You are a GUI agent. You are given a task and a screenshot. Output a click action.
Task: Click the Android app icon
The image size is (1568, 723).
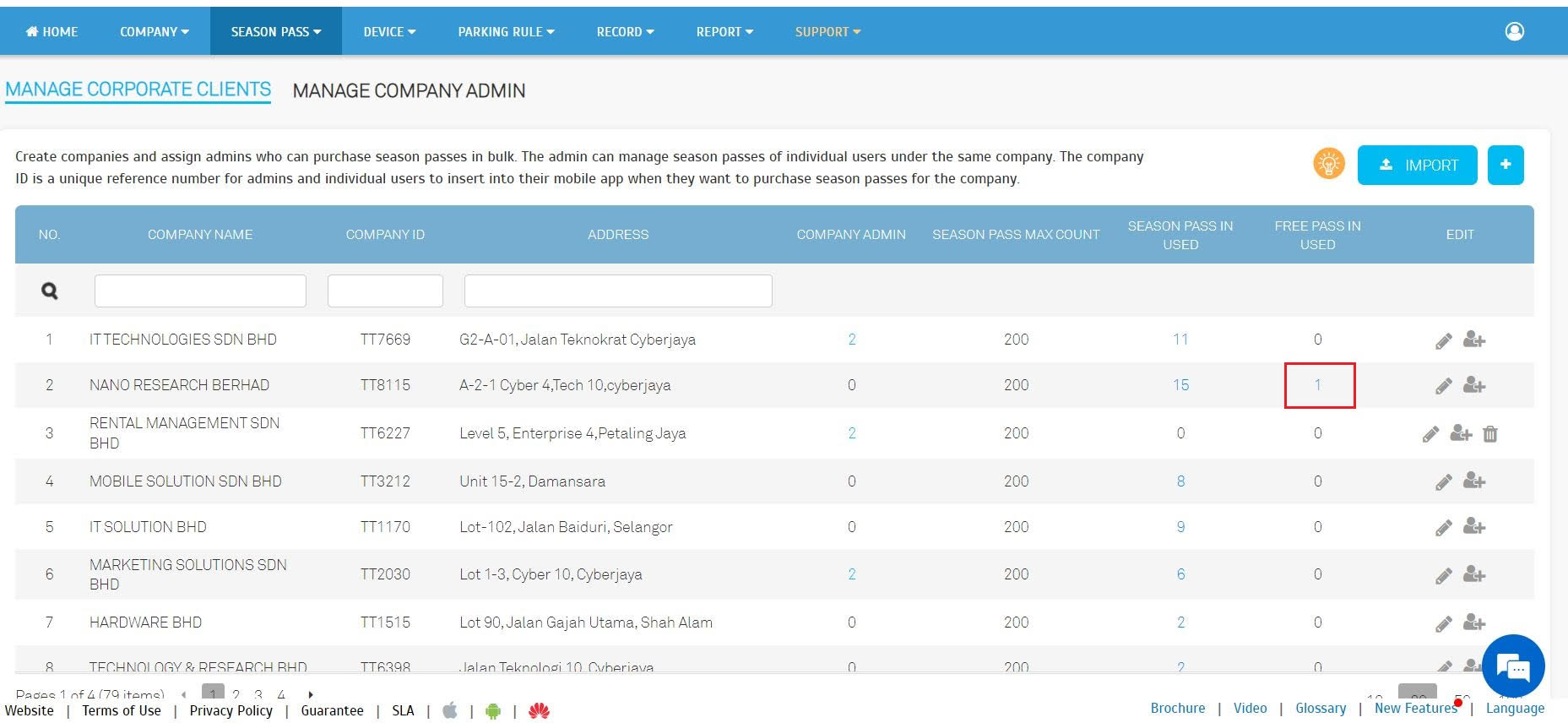(493, 711)
